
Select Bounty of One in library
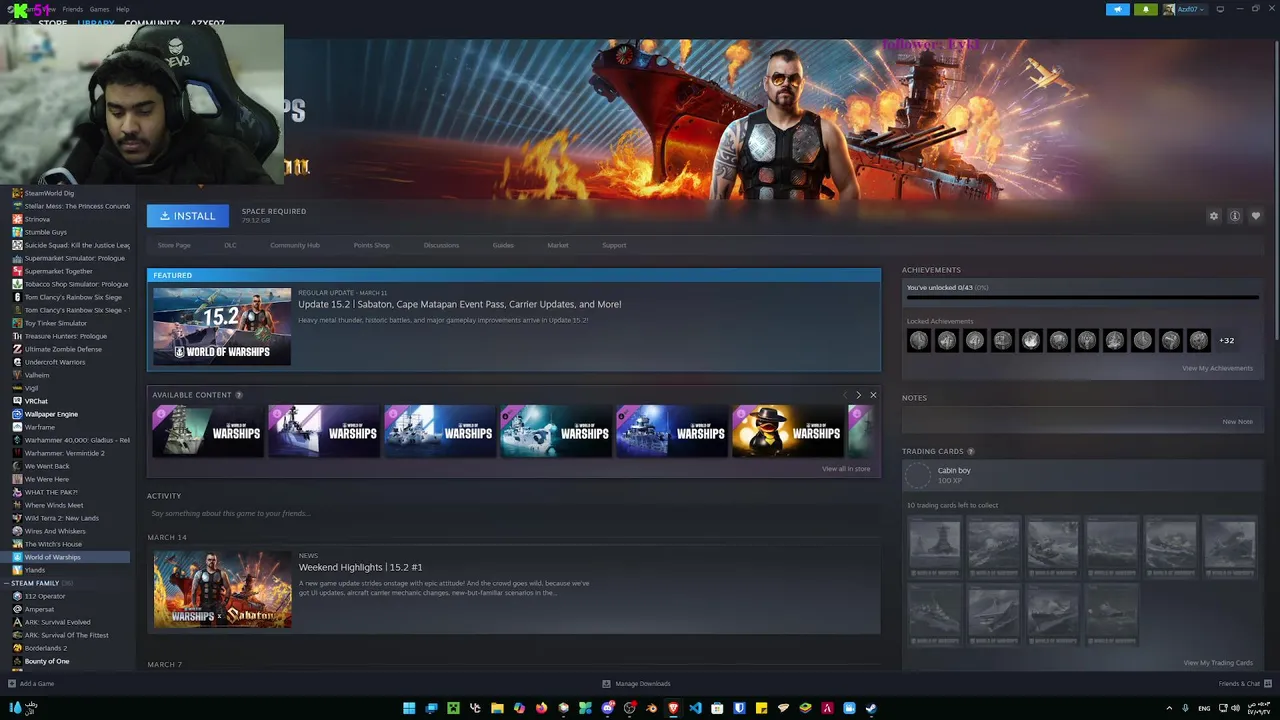(x=47, y=661)
